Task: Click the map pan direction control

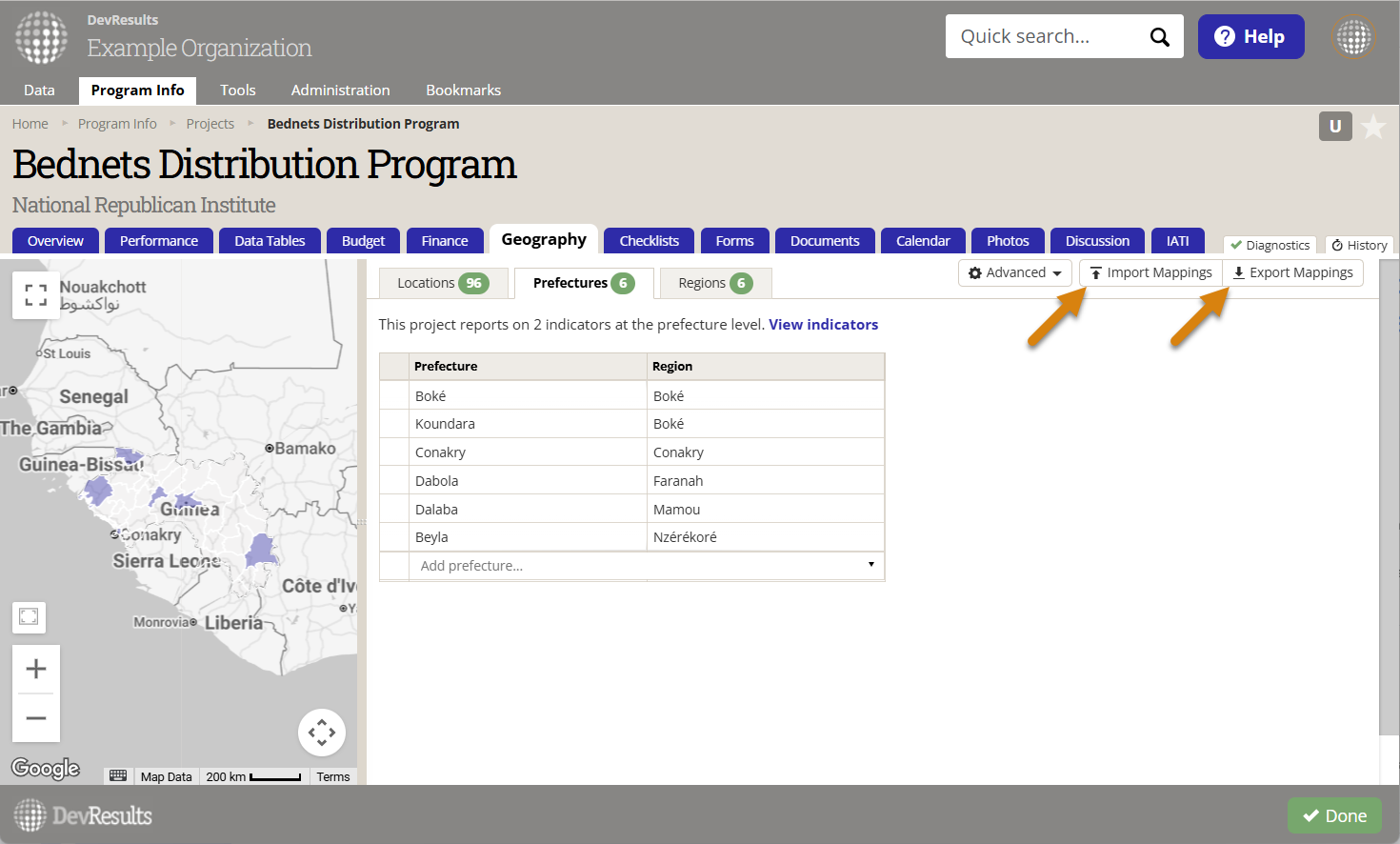Action: [x=322, y=733]
